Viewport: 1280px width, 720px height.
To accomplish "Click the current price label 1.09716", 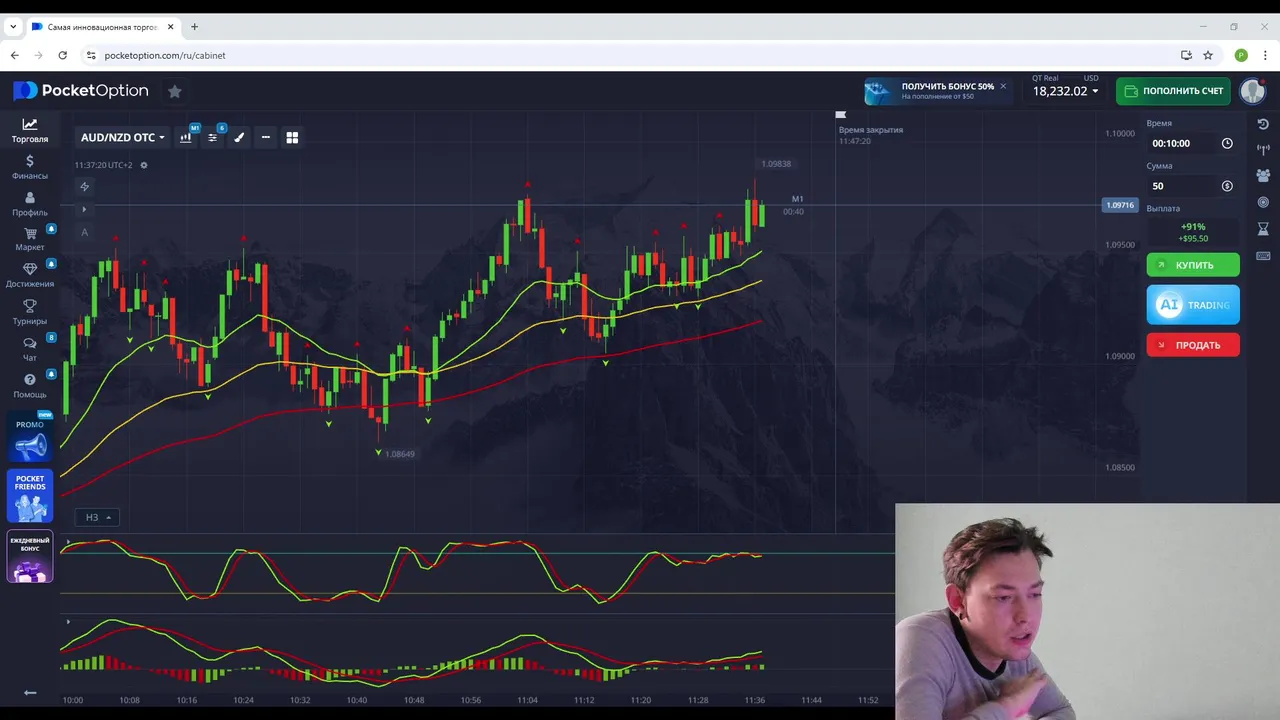I will [x=1119, y=205].
